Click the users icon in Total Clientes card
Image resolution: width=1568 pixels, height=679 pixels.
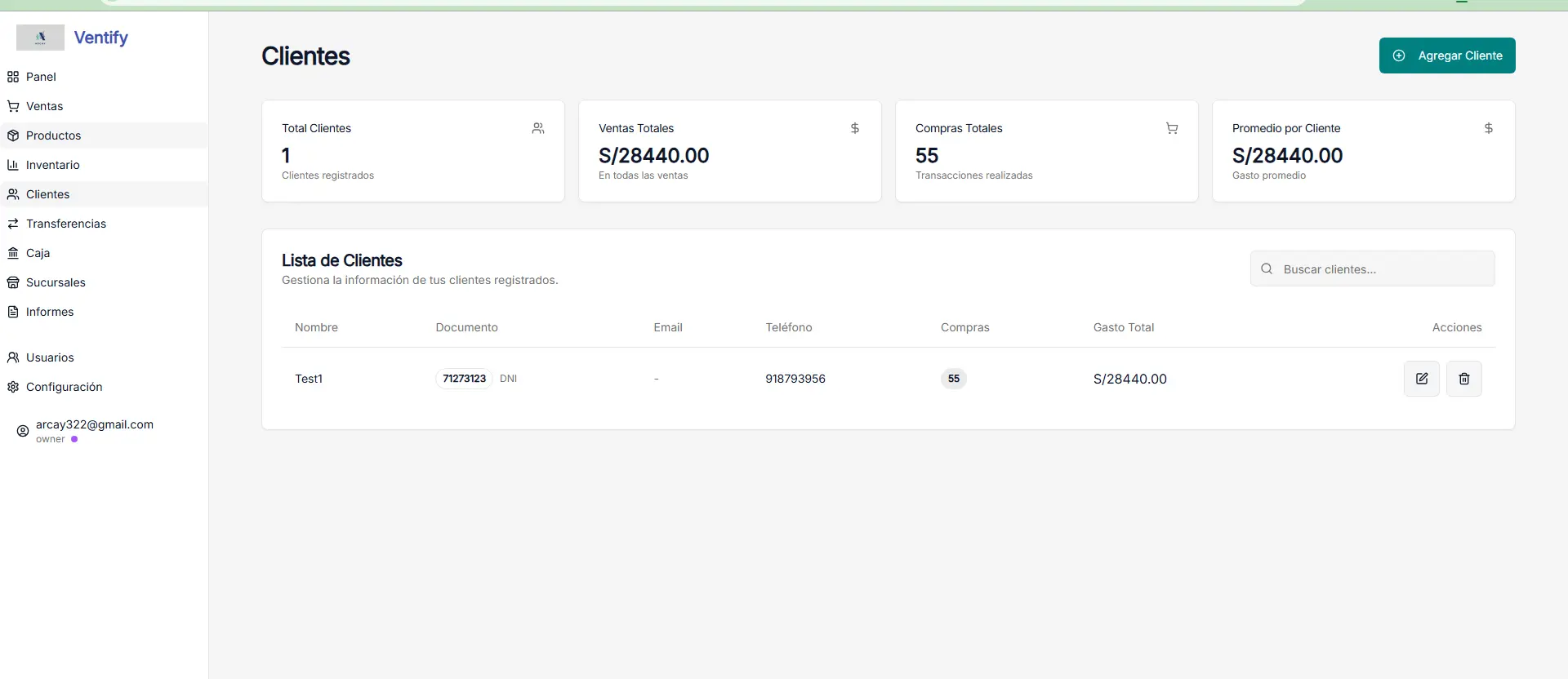[537, 128]
